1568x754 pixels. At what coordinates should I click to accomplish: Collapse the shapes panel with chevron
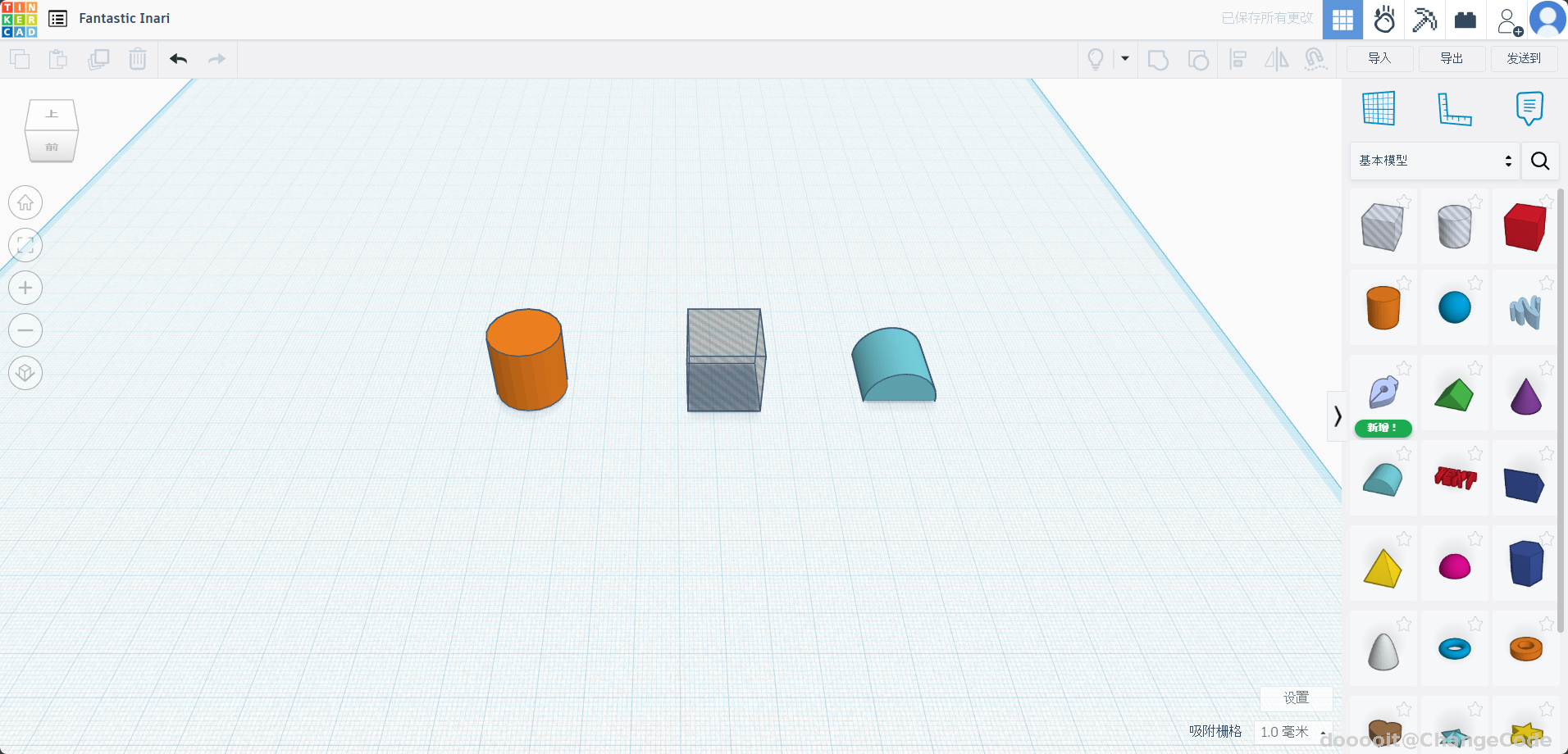point(1338,416)
